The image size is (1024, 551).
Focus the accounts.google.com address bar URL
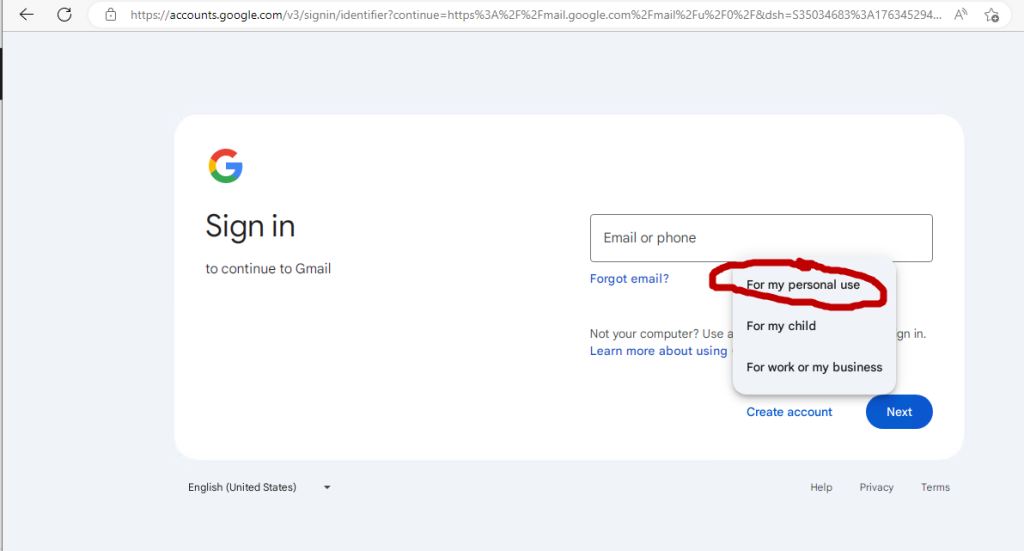(535, 15)
